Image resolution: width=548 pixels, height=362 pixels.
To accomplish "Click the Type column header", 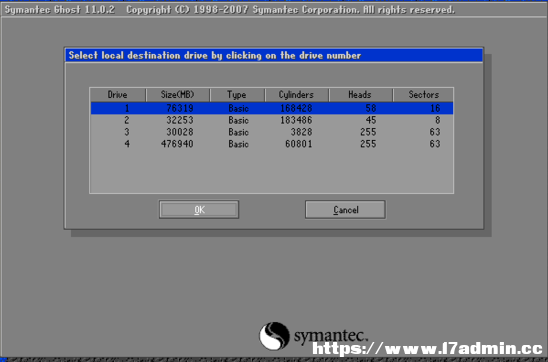I will [x=237, y=95].
